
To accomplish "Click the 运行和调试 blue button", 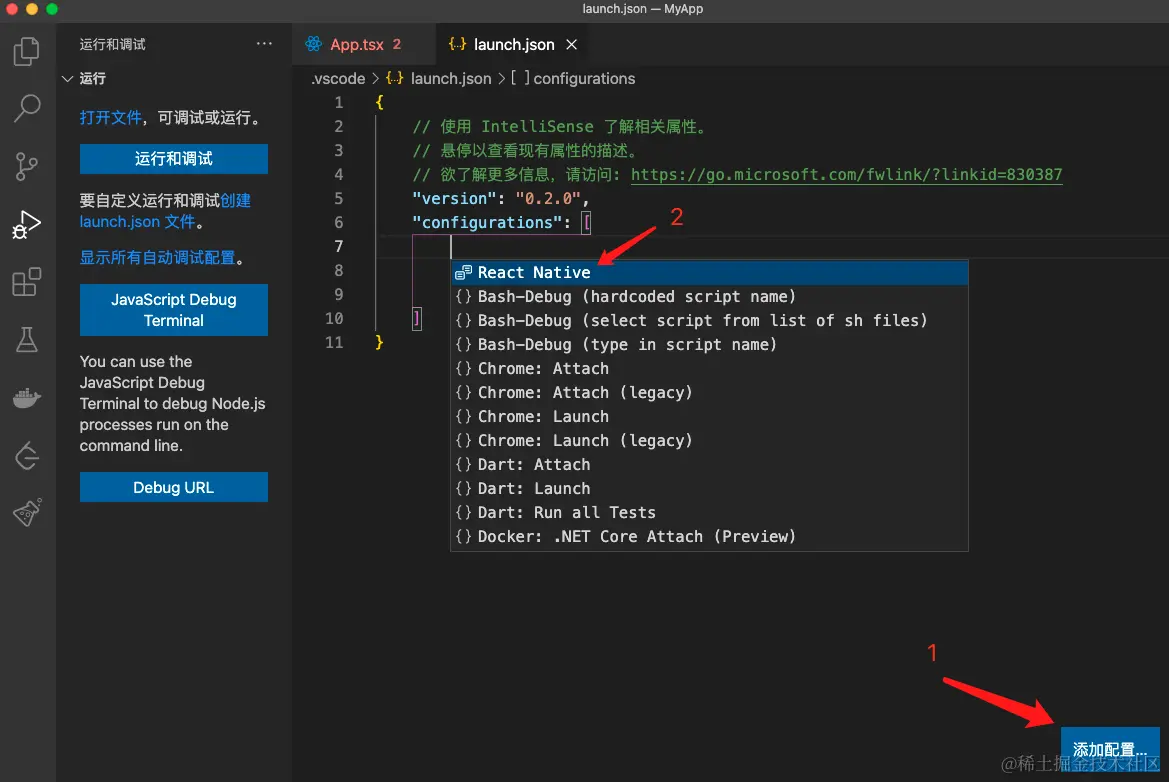I will (174, 159).
